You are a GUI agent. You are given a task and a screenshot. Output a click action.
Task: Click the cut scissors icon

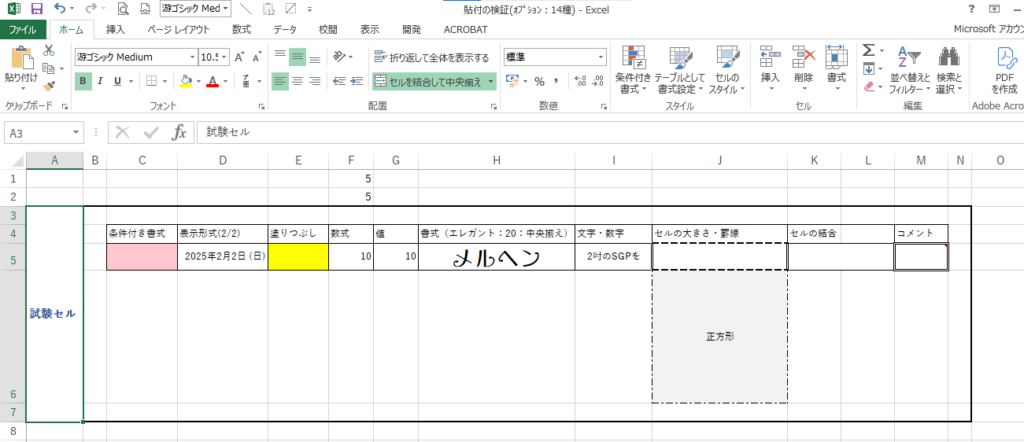pyautogui.click(x=48, y=52)
